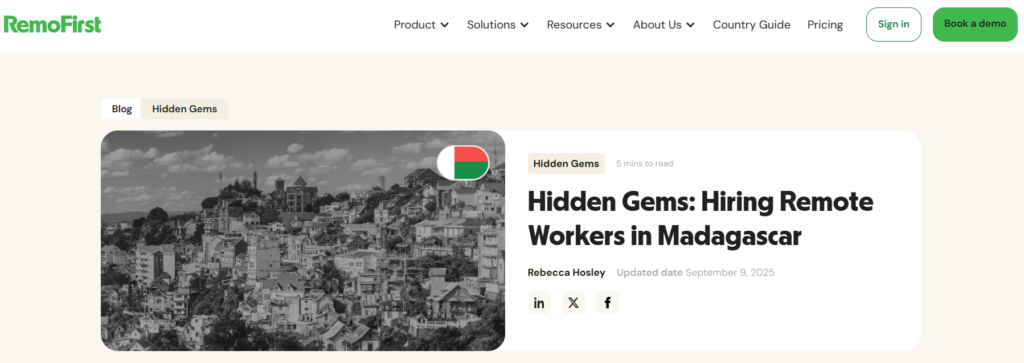
Task: Click the article title about Madagascar
Action: pyautogui.click(x=700, y=218)
